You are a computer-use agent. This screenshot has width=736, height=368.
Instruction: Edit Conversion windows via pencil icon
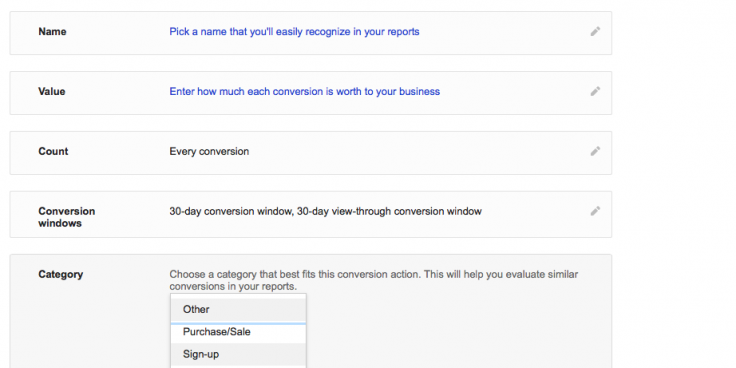[x=595, y=211]
